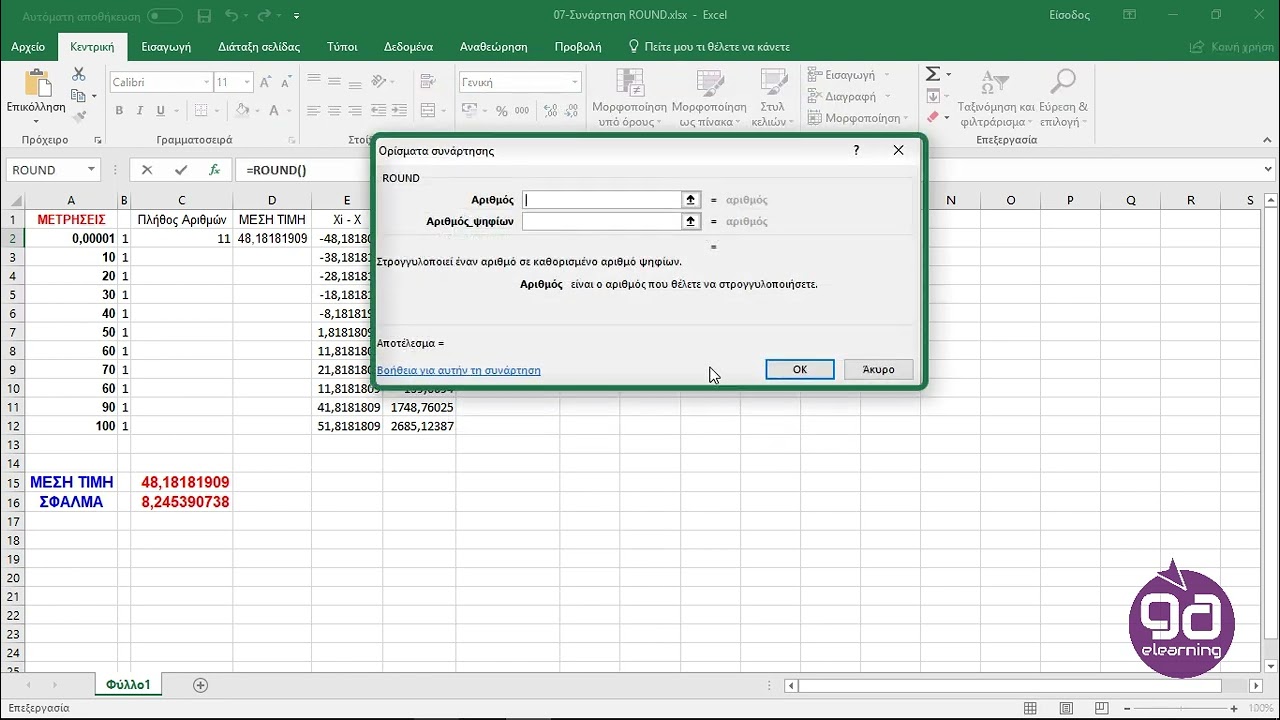Click the Clear eraser icon
The image size is (1280, 720).
tap(932, 117)
